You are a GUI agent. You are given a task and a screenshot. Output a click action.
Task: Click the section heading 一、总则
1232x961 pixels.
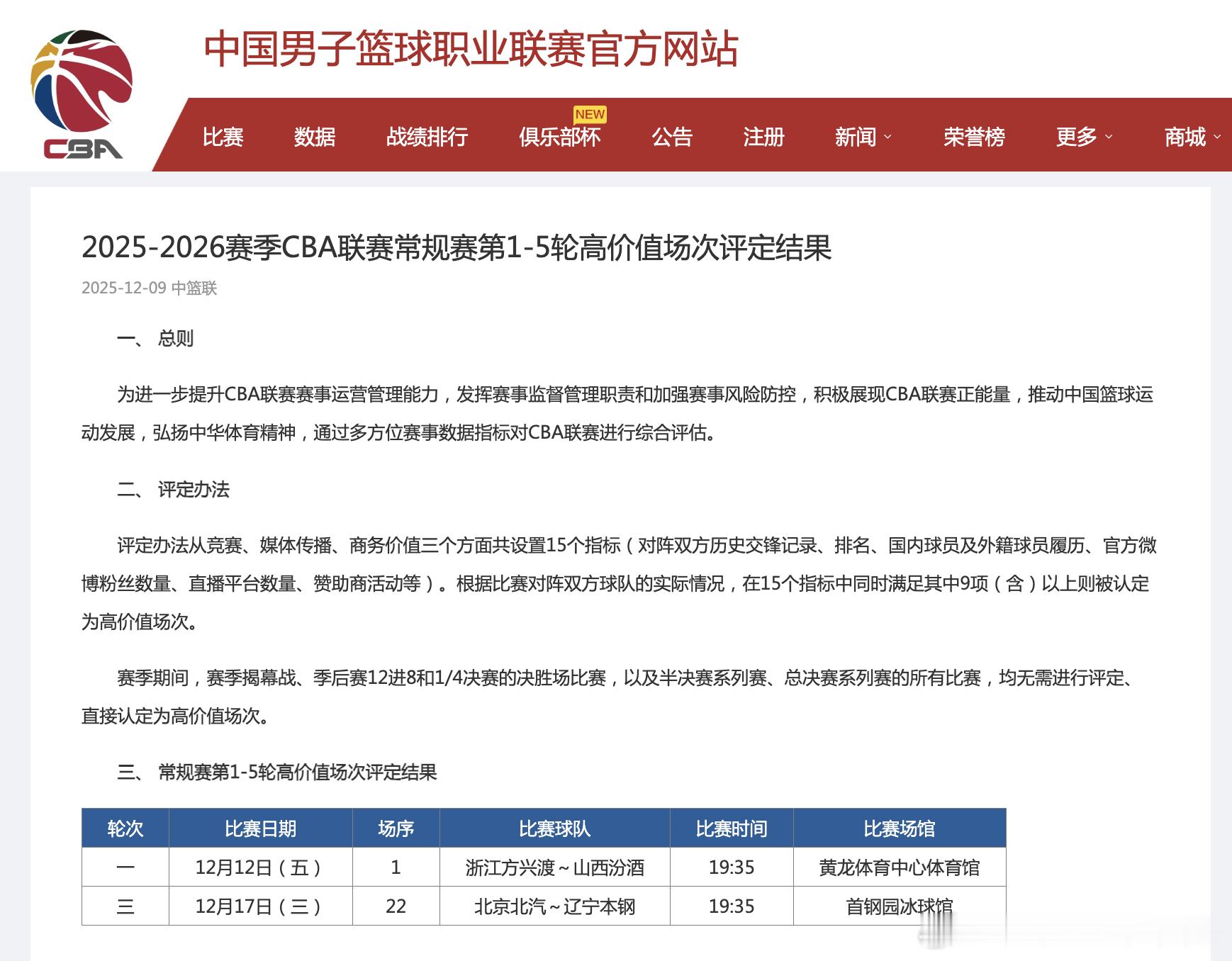155,338
